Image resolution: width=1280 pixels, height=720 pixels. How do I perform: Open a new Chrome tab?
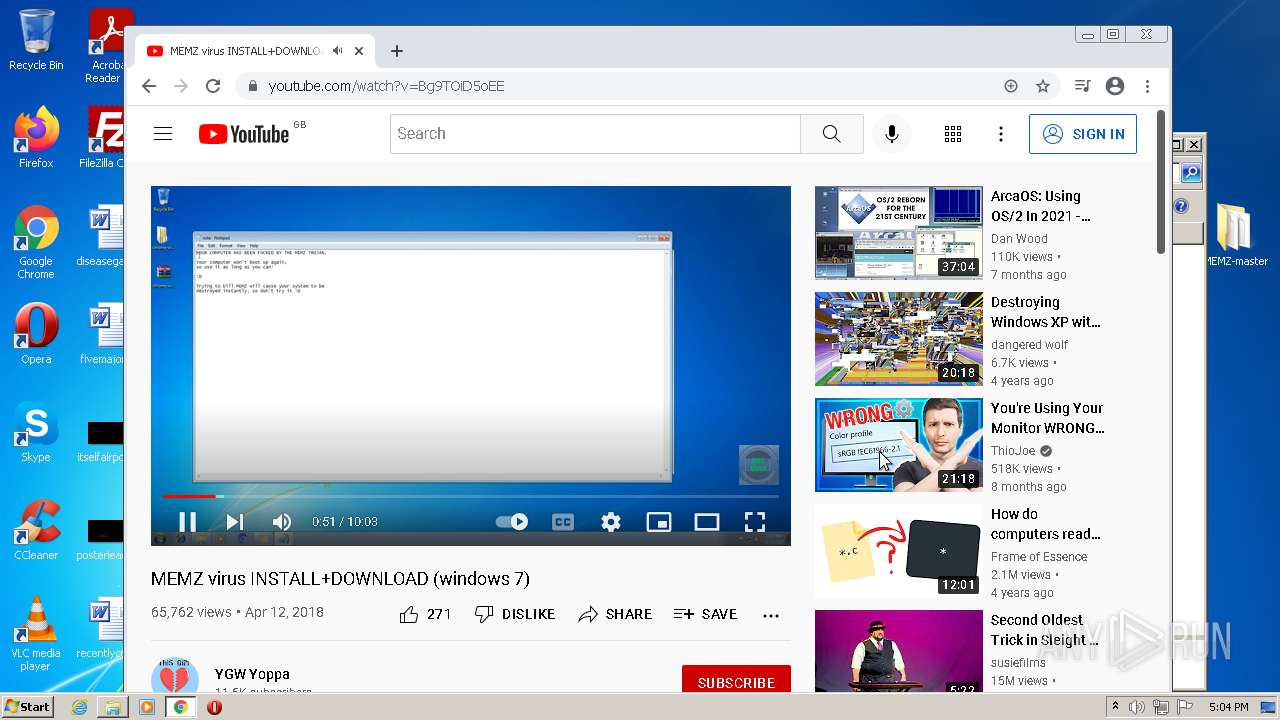[397, 51]
